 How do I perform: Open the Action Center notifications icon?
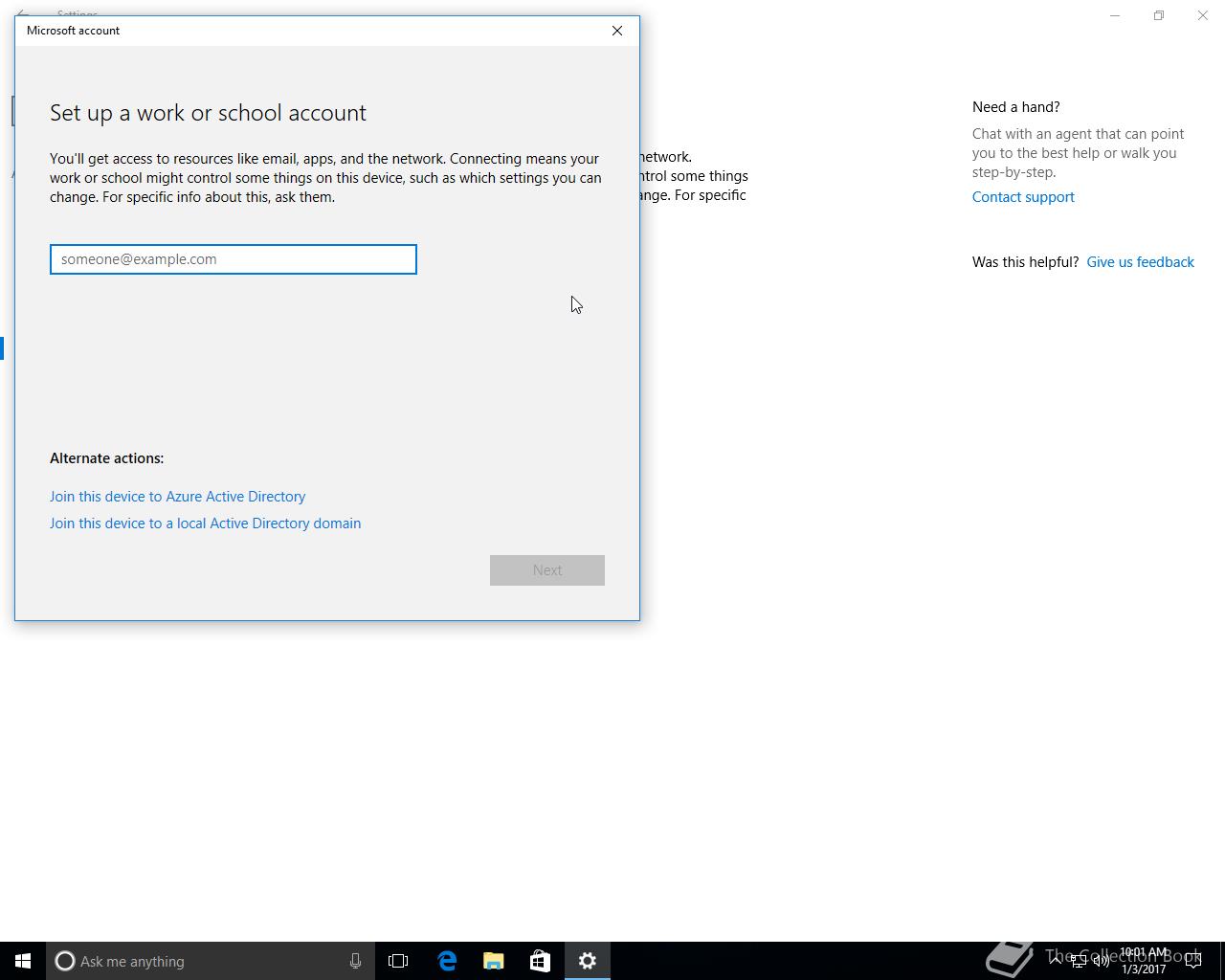tap(1193, 961)
